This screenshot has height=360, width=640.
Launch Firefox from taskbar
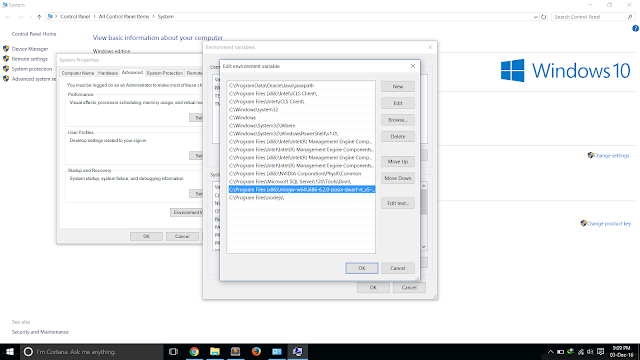[x=256, y=351]
